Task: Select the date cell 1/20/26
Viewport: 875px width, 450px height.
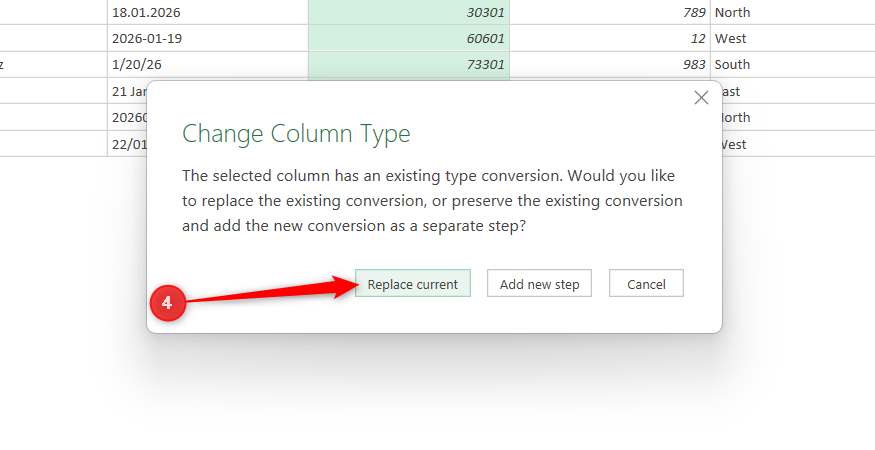Action: [208, 65]
